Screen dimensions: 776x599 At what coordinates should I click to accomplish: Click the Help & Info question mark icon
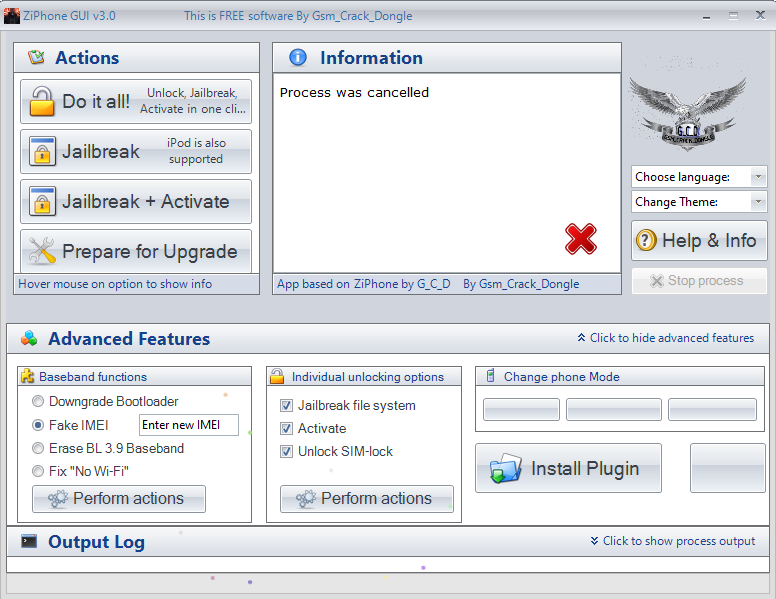click(x=647, y=241)
